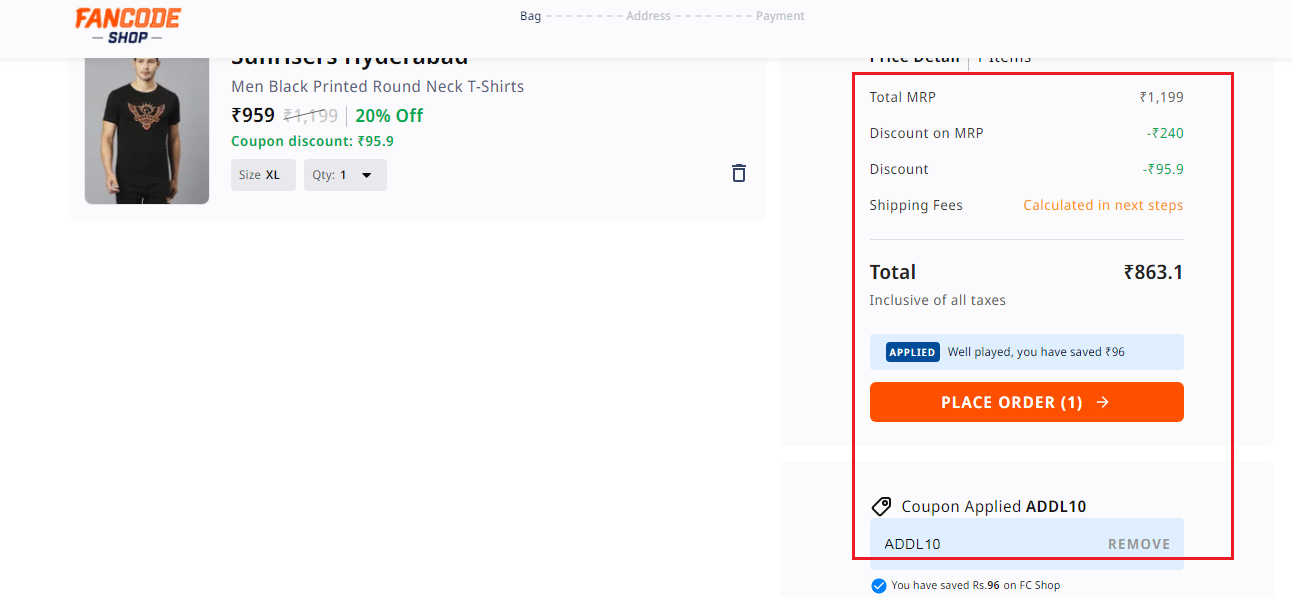
Task: Open the Qty quantity dropdown
Action: tap(345, 174)
